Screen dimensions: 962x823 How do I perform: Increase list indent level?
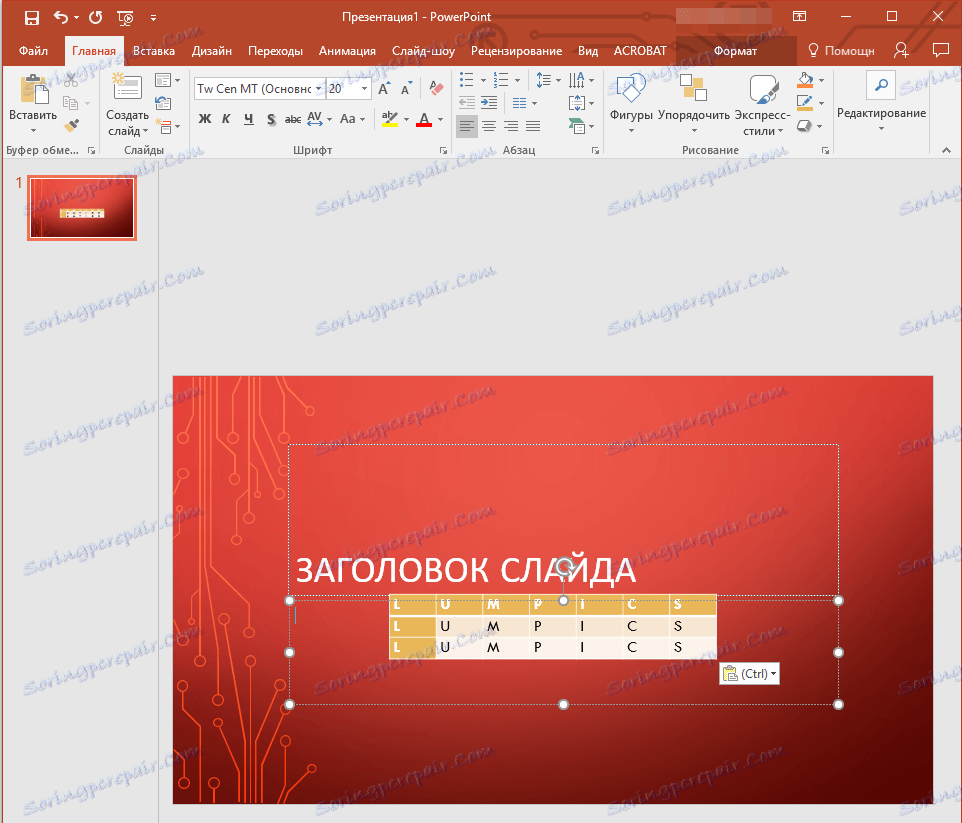(x=489, y=102)
